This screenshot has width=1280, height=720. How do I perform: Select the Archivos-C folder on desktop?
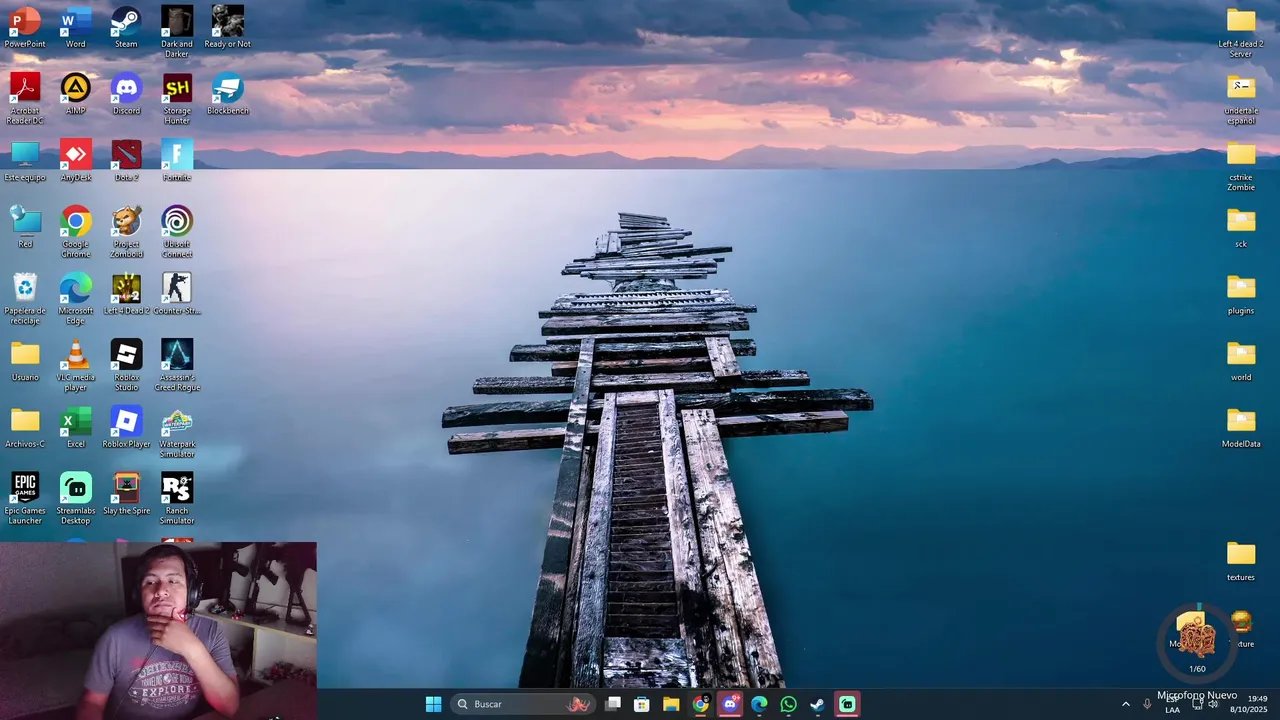tap(25, 428)
